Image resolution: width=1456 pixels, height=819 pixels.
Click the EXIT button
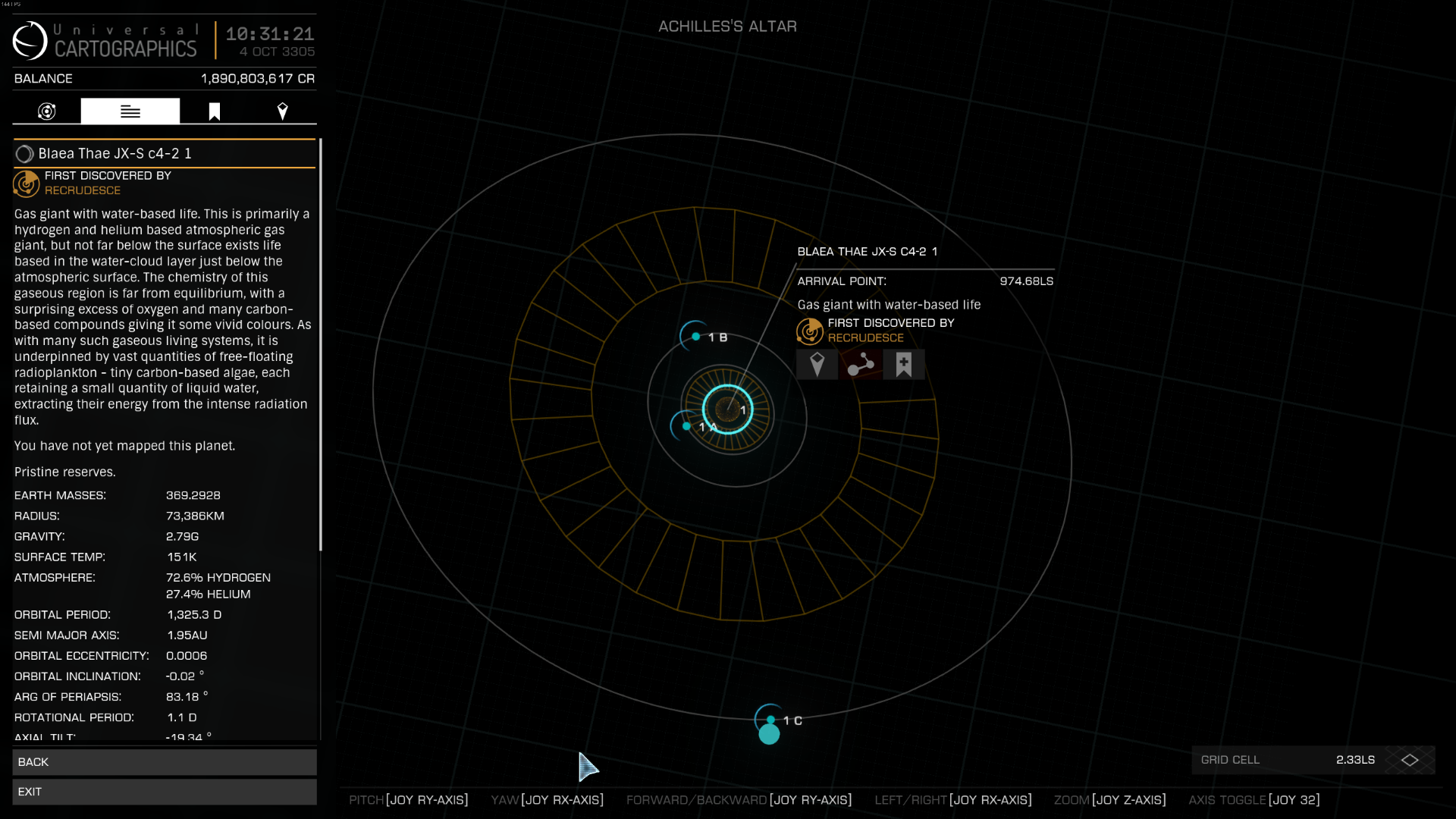pos(165,792)
